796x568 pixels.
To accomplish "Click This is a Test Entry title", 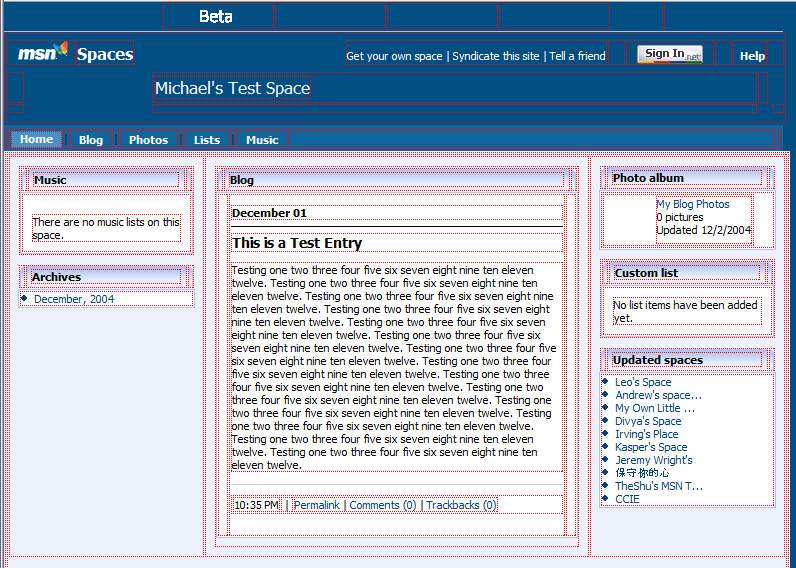I will tap(296, 243).
